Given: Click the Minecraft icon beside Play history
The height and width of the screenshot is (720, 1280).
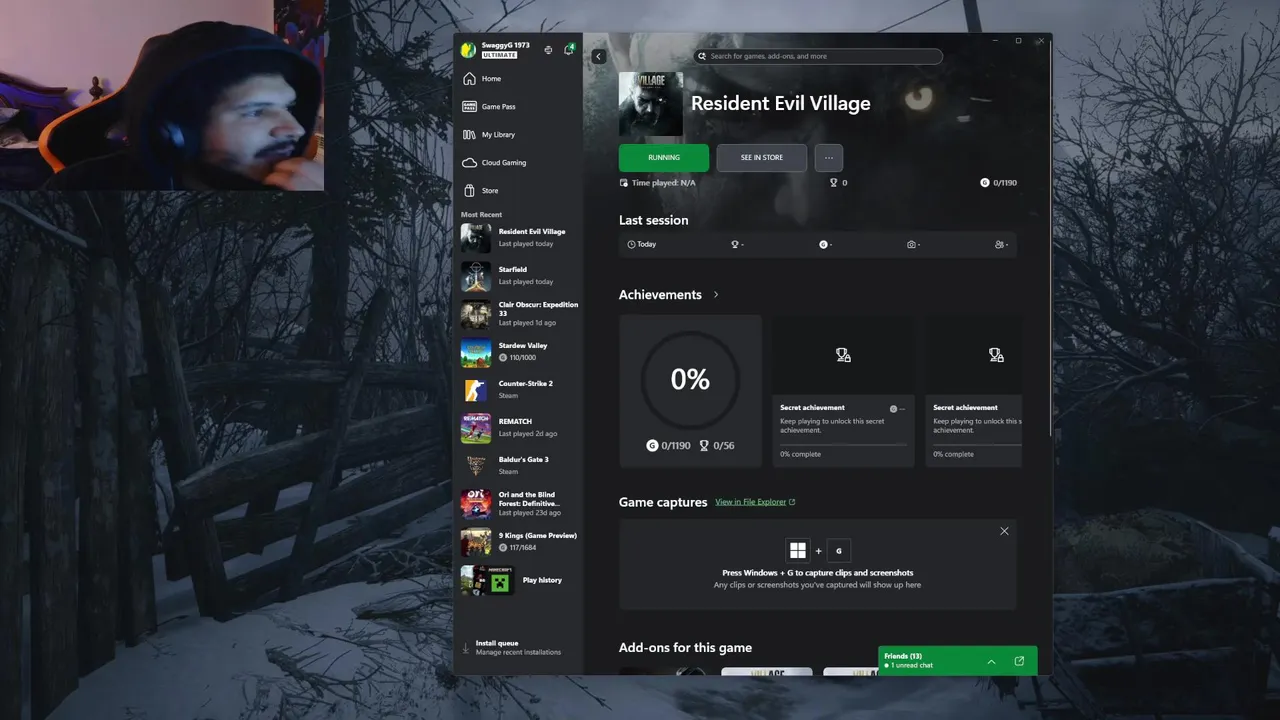Looking at the screenshot, I should pos(499,580).
